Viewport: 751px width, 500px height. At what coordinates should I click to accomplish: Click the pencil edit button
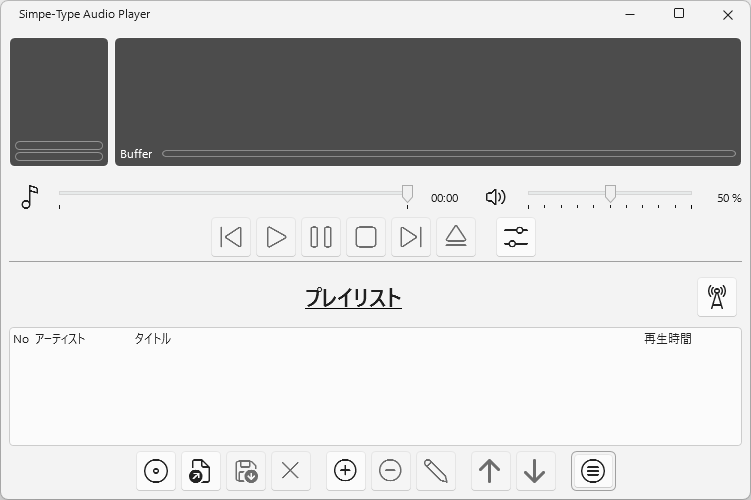[436, 471]
